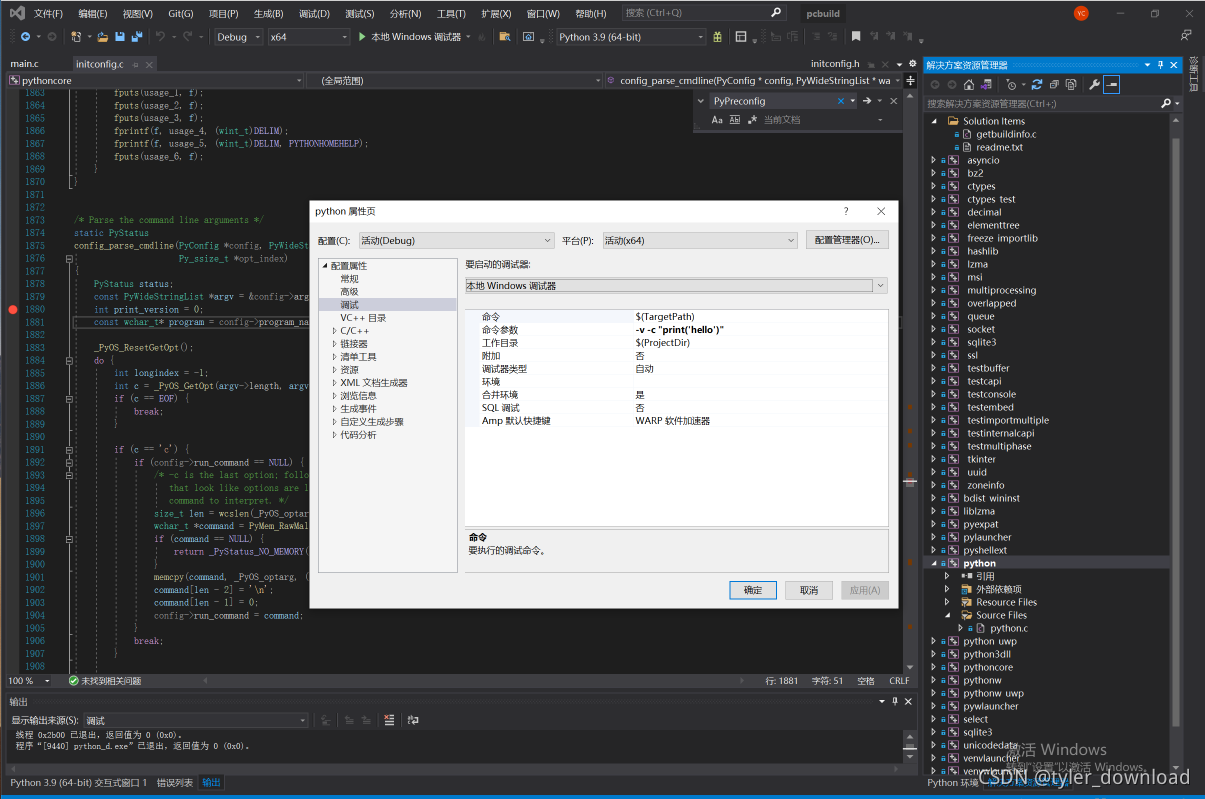Click the PyPreconfig find input field
Image resolution: width=1205 pixels, height=799 pixels.
click(x=773, y=101)
